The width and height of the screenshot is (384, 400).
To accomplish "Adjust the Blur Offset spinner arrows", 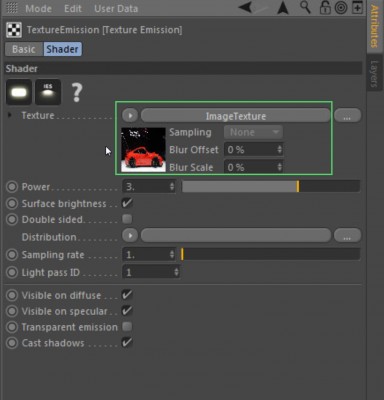I will [x=280, y=150].
